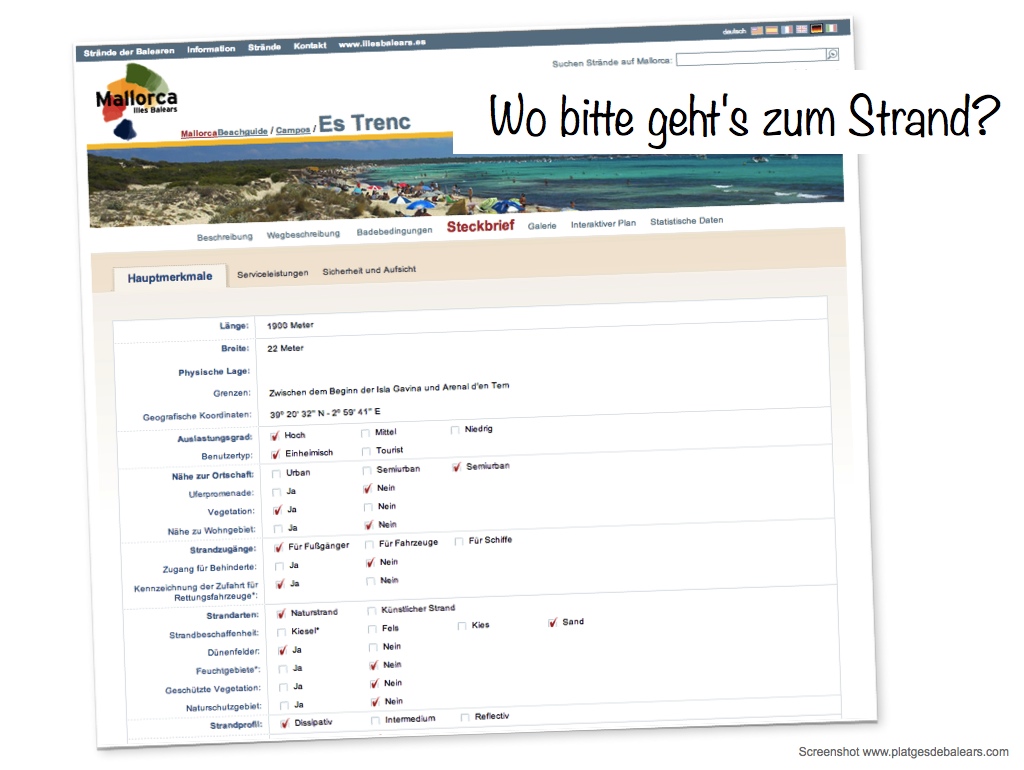Go to Interaktiver Plan
1024x770 pixels.
click(x=603, y=224)
